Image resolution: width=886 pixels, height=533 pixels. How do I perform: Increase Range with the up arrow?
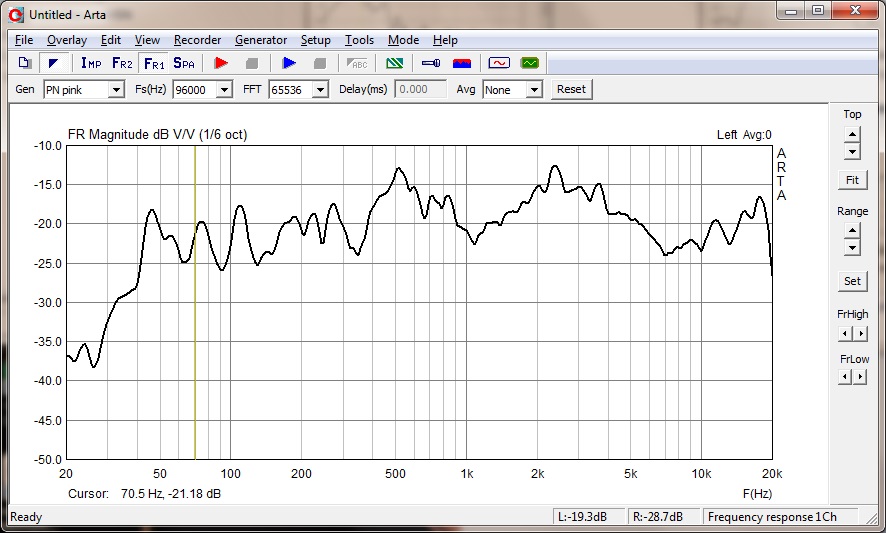852,231
